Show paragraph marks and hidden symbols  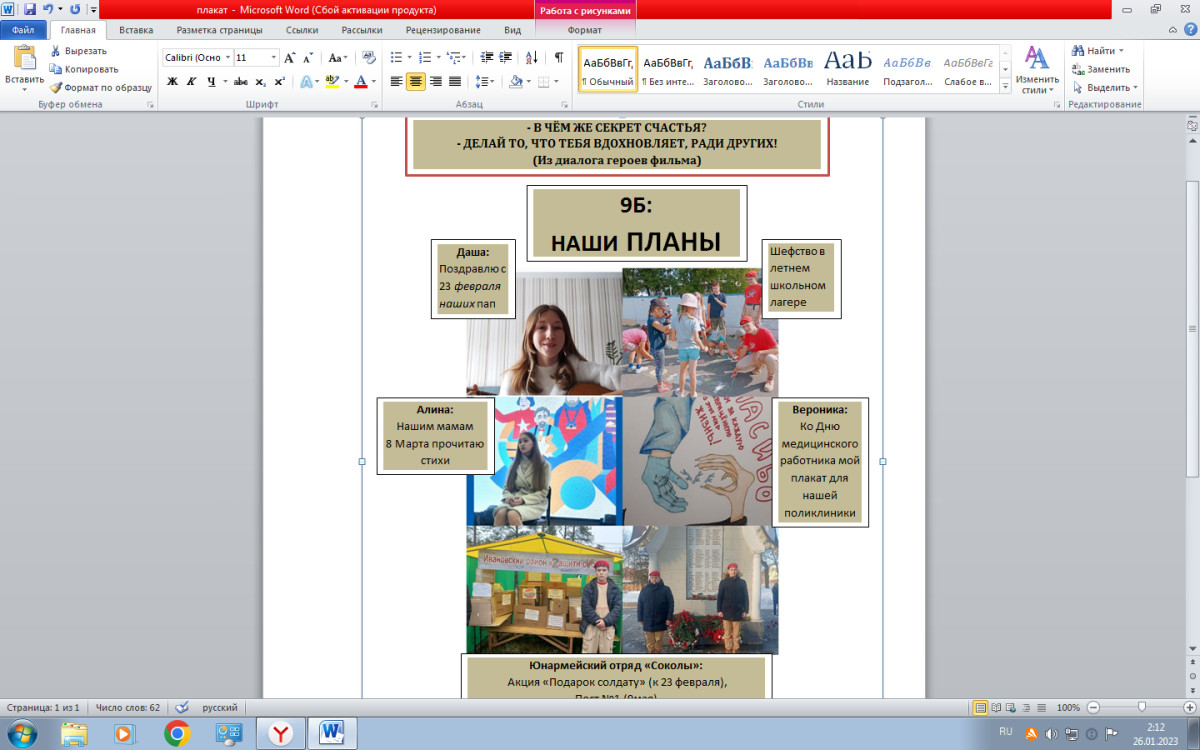click(x=558, y=58)
